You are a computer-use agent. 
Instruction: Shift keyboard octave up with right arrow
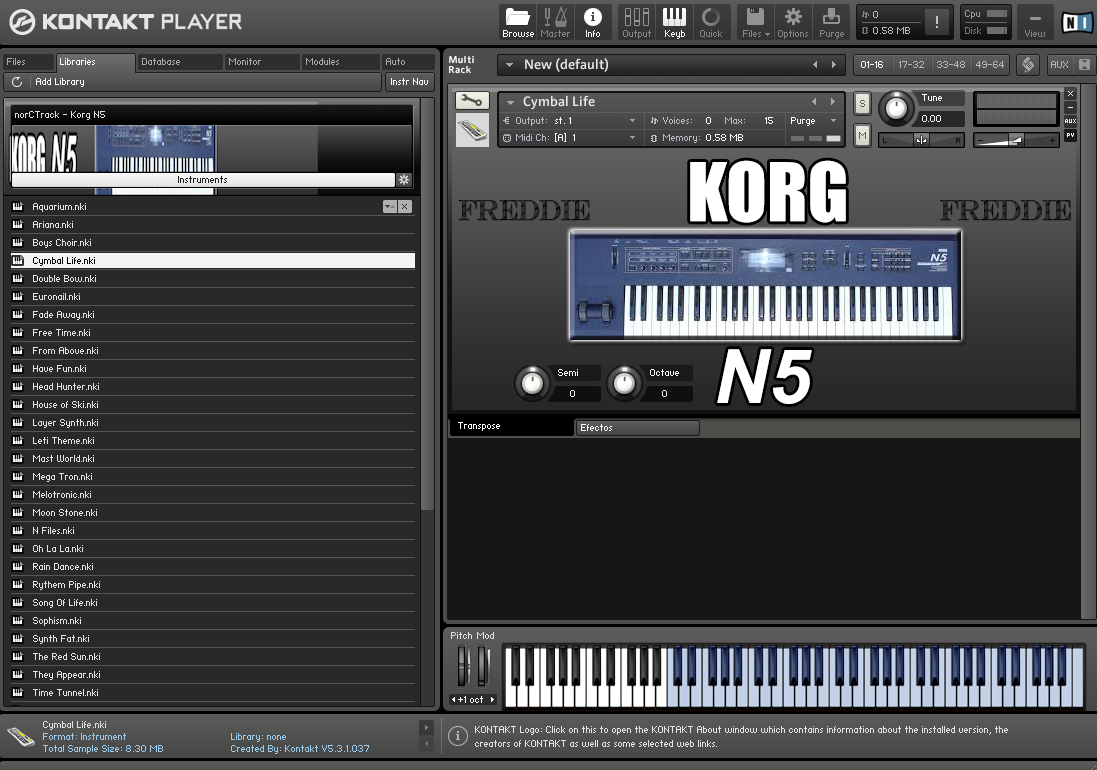[x=493, y=699]
